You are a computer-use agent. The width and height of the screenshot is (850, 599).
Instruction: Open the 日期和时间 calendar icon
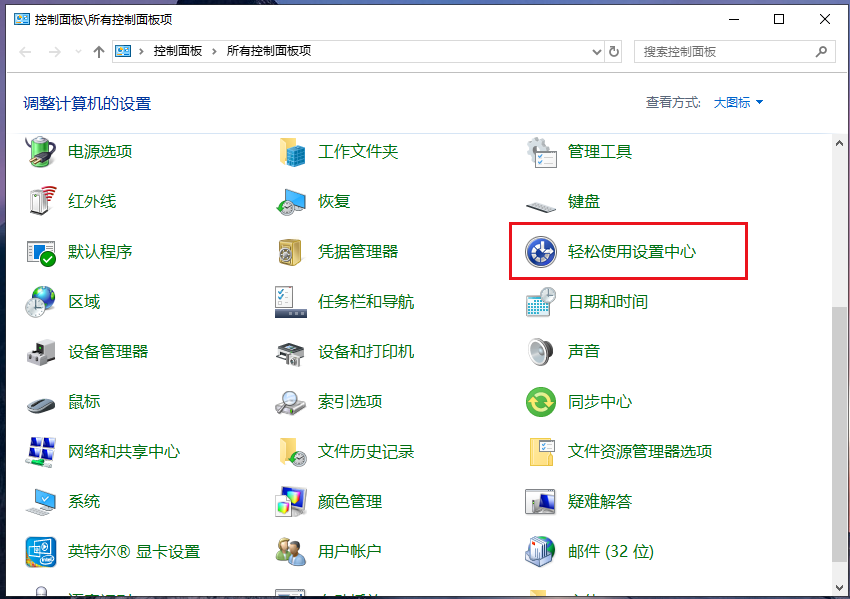[x=541, y=302]
